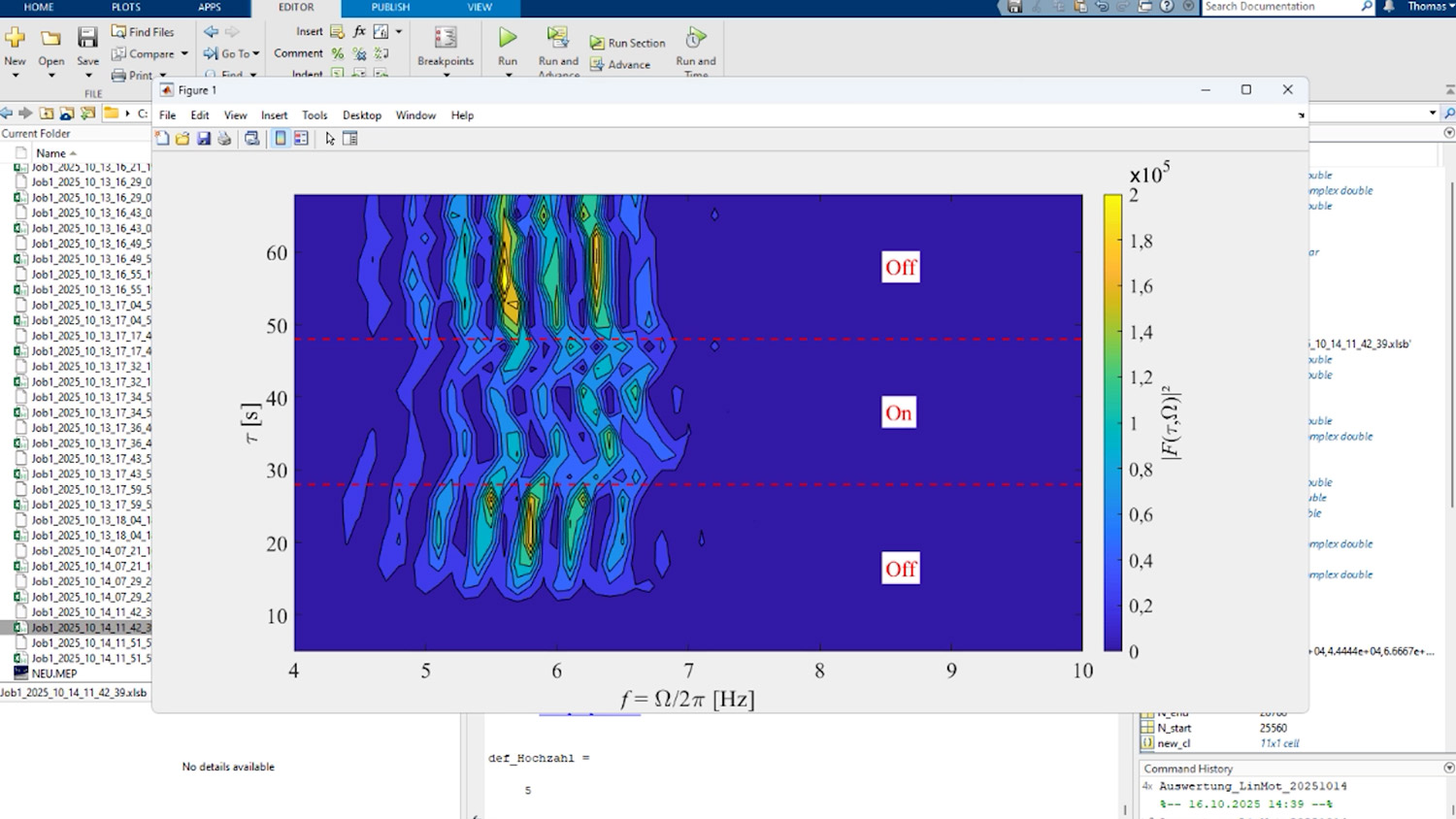
Task: Open the Breakpoints tool
Action: (x=446, y=39)
